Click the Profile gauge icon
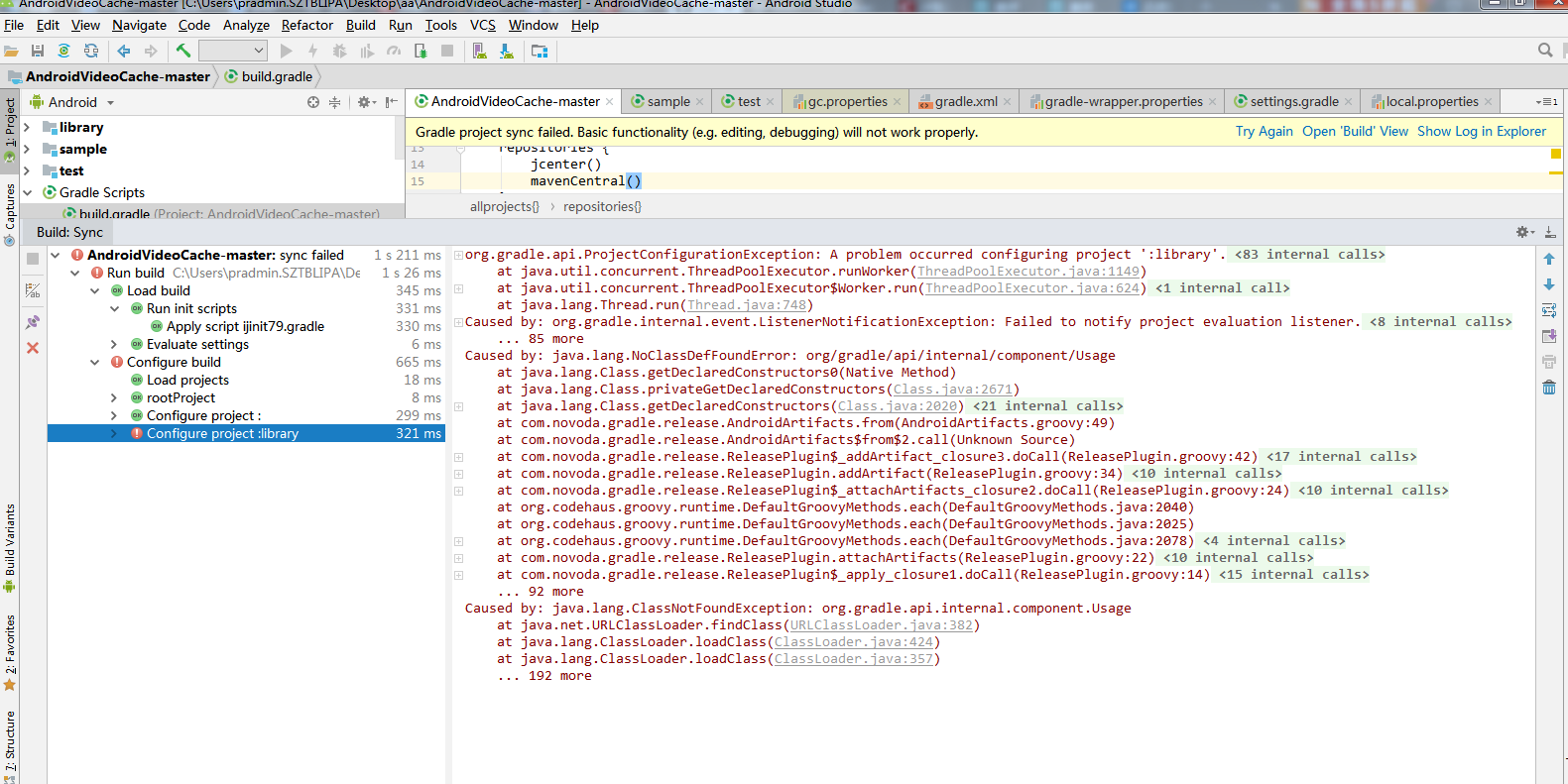The width and height of the screenshot is (1568, 784). (394, 51)
